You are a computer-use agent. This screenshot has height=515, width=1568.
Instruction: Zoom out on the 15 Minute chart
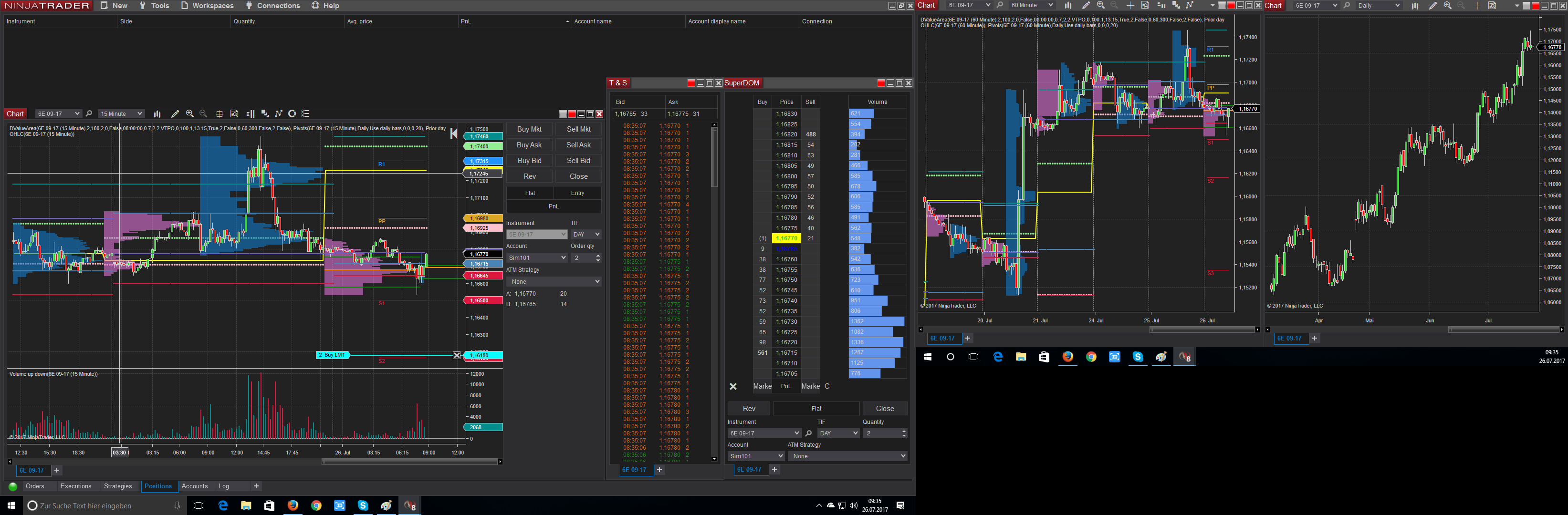(x=204, y=113)
